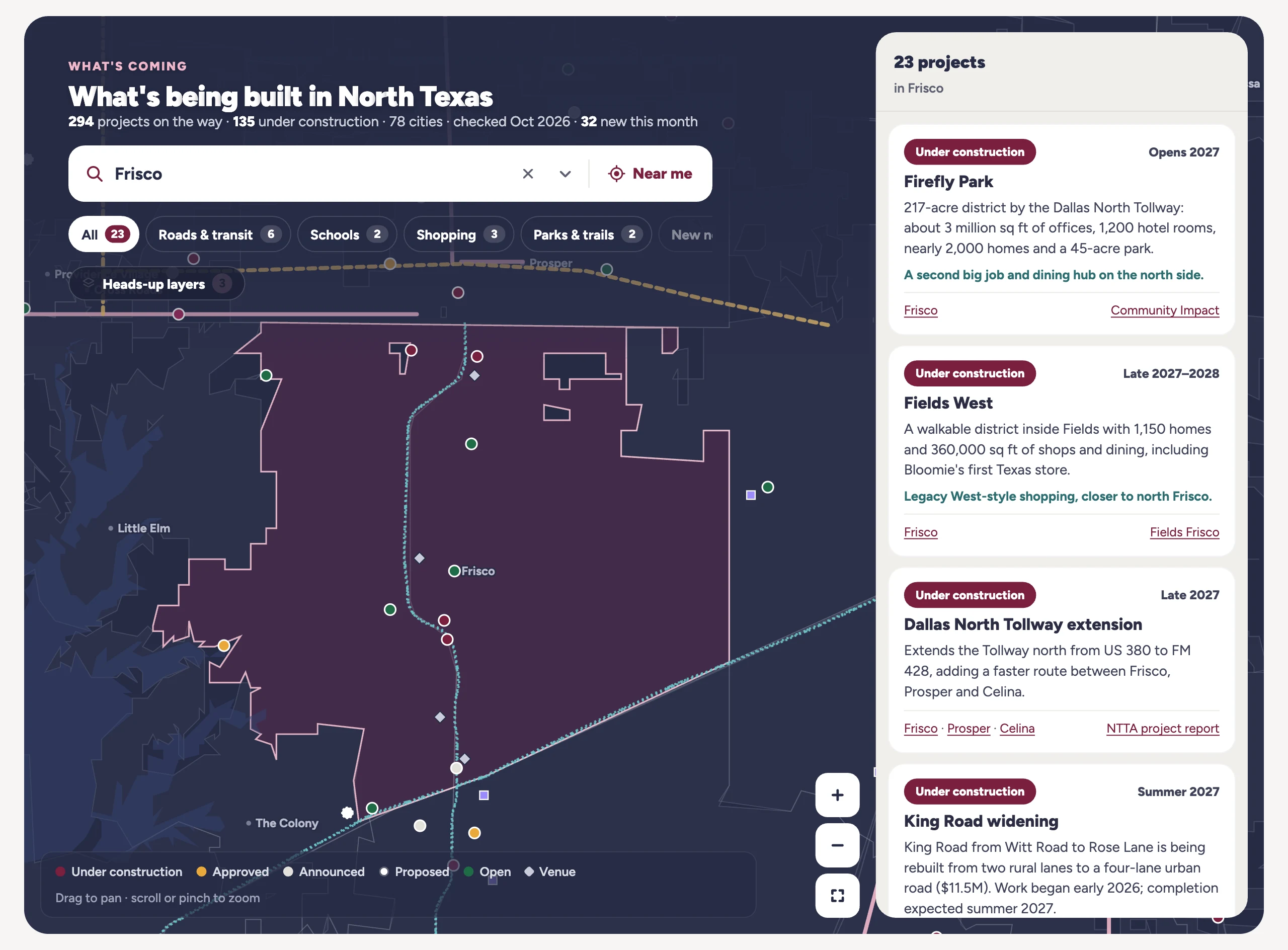
Task: Click the Under construction legend swatch
Action: tap(60, 872)
